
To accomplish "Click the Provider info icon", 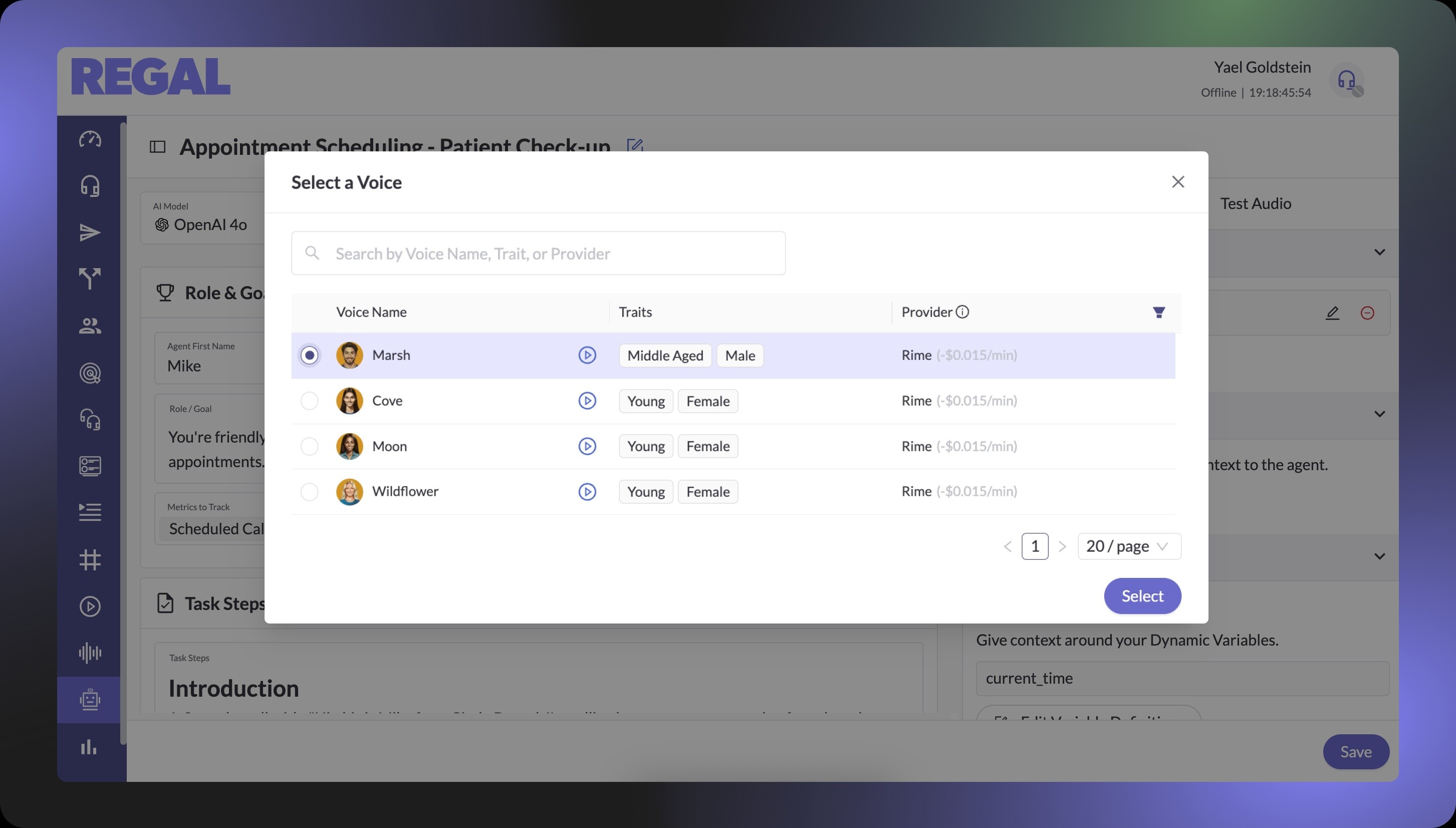I will (x=962, y=312).
